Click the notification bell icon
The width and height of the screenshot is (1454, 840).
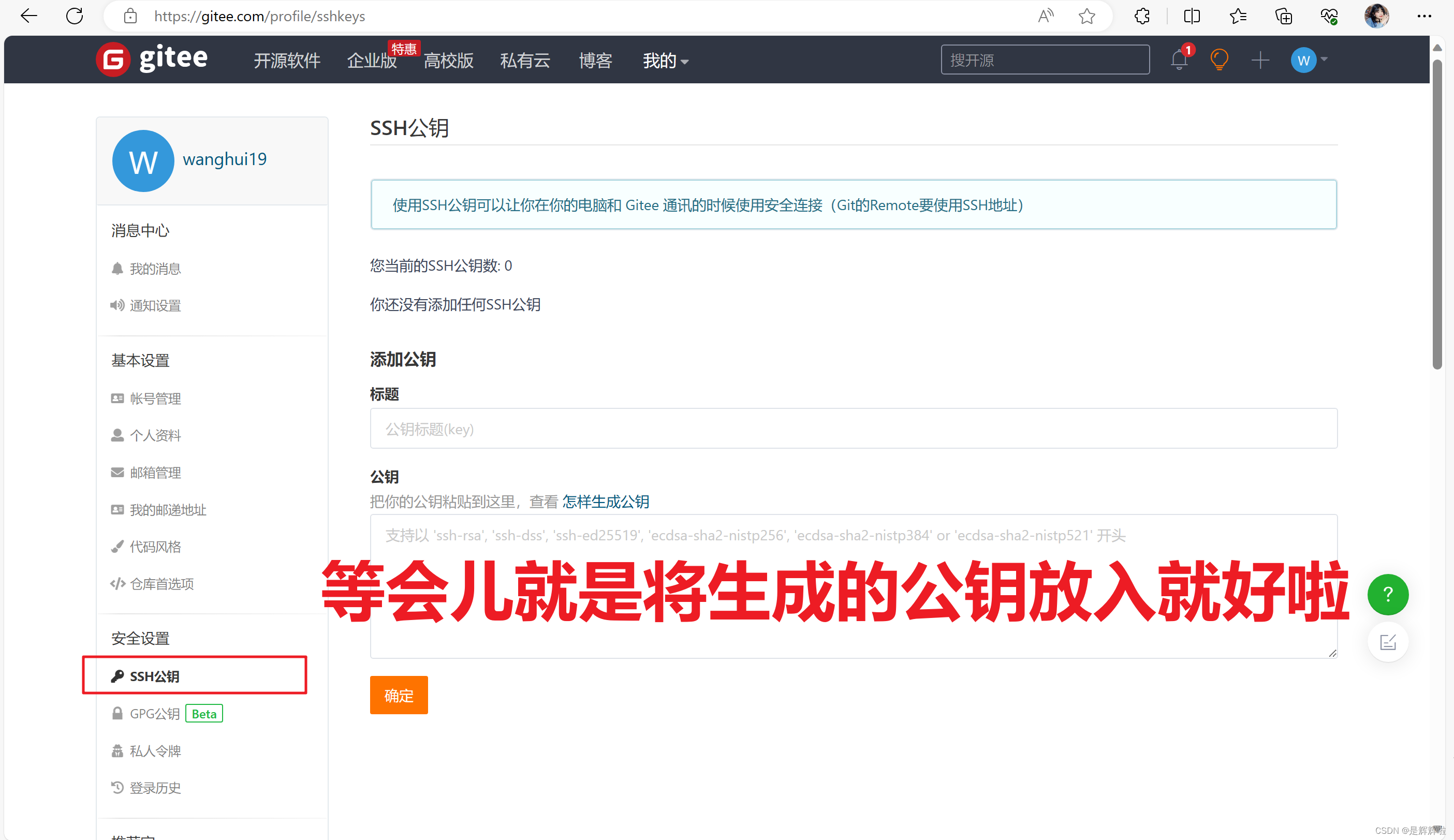click(x=1179, y=60)
